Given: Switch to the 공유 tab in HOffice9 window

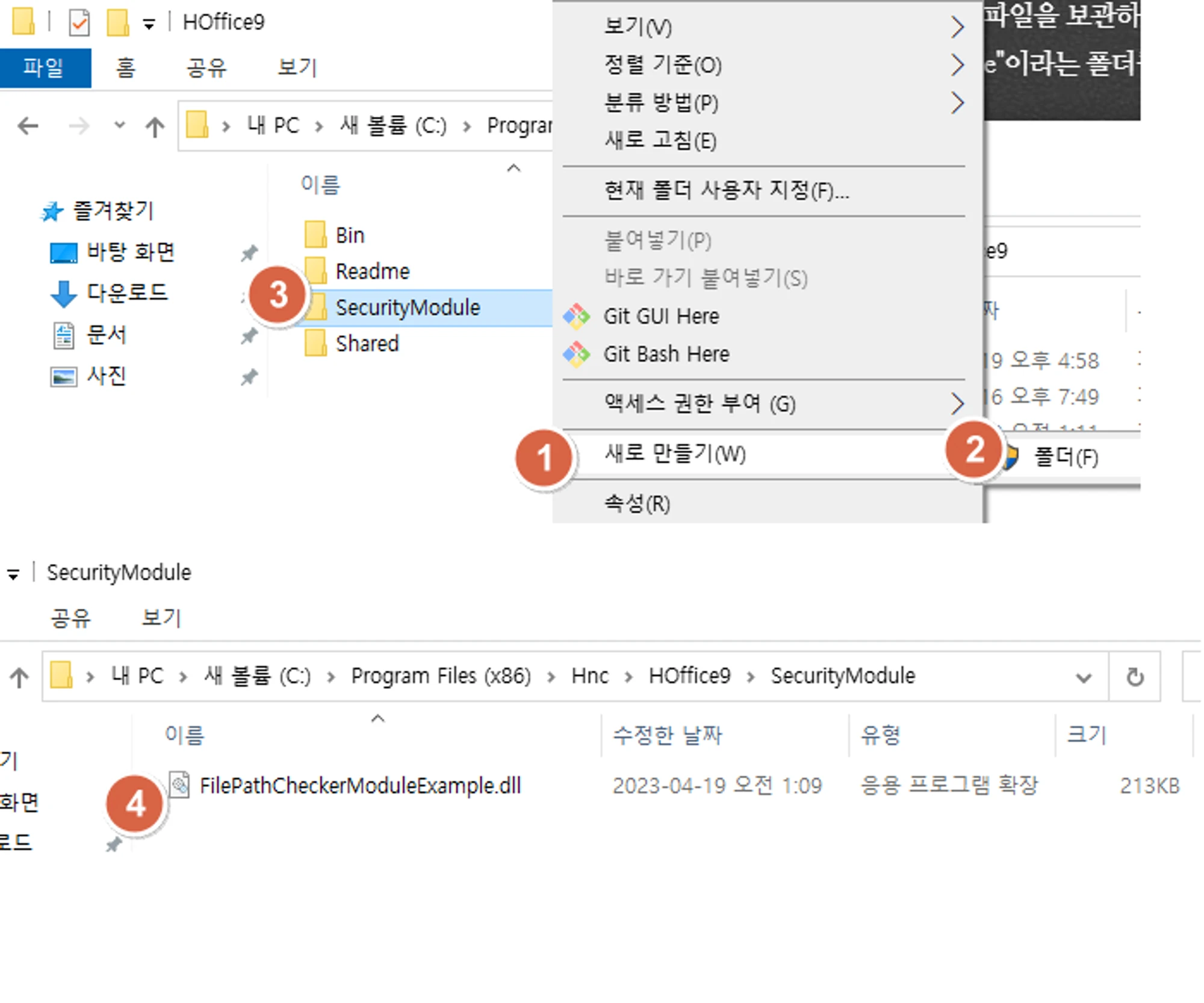Looking at the screenshot, I should point(206,67).
